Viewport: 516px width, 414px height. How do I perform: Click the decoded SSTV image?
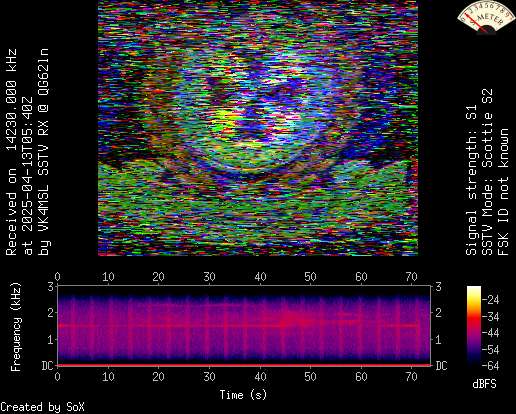pos(258,128)
